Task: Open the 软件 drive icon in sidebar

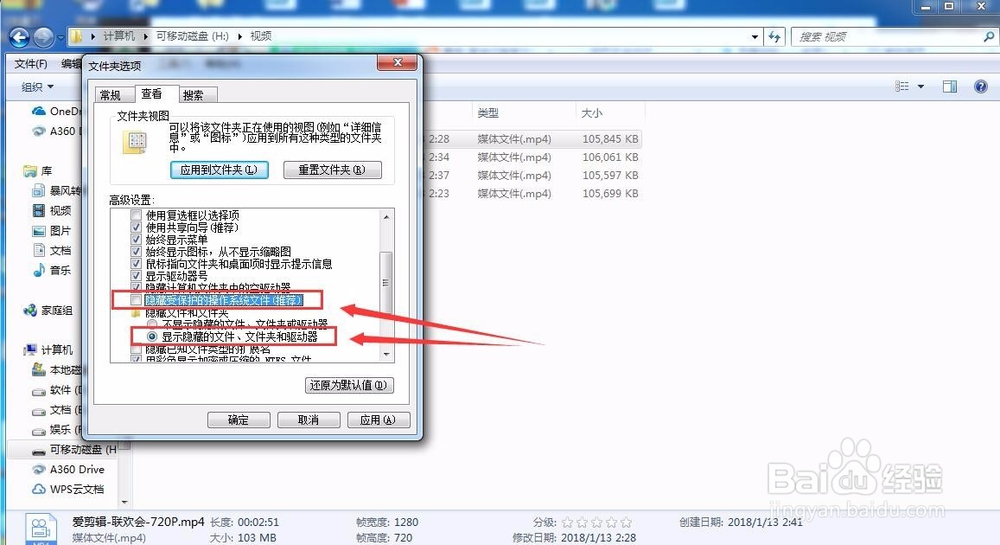Action: [x=39, y=391]
